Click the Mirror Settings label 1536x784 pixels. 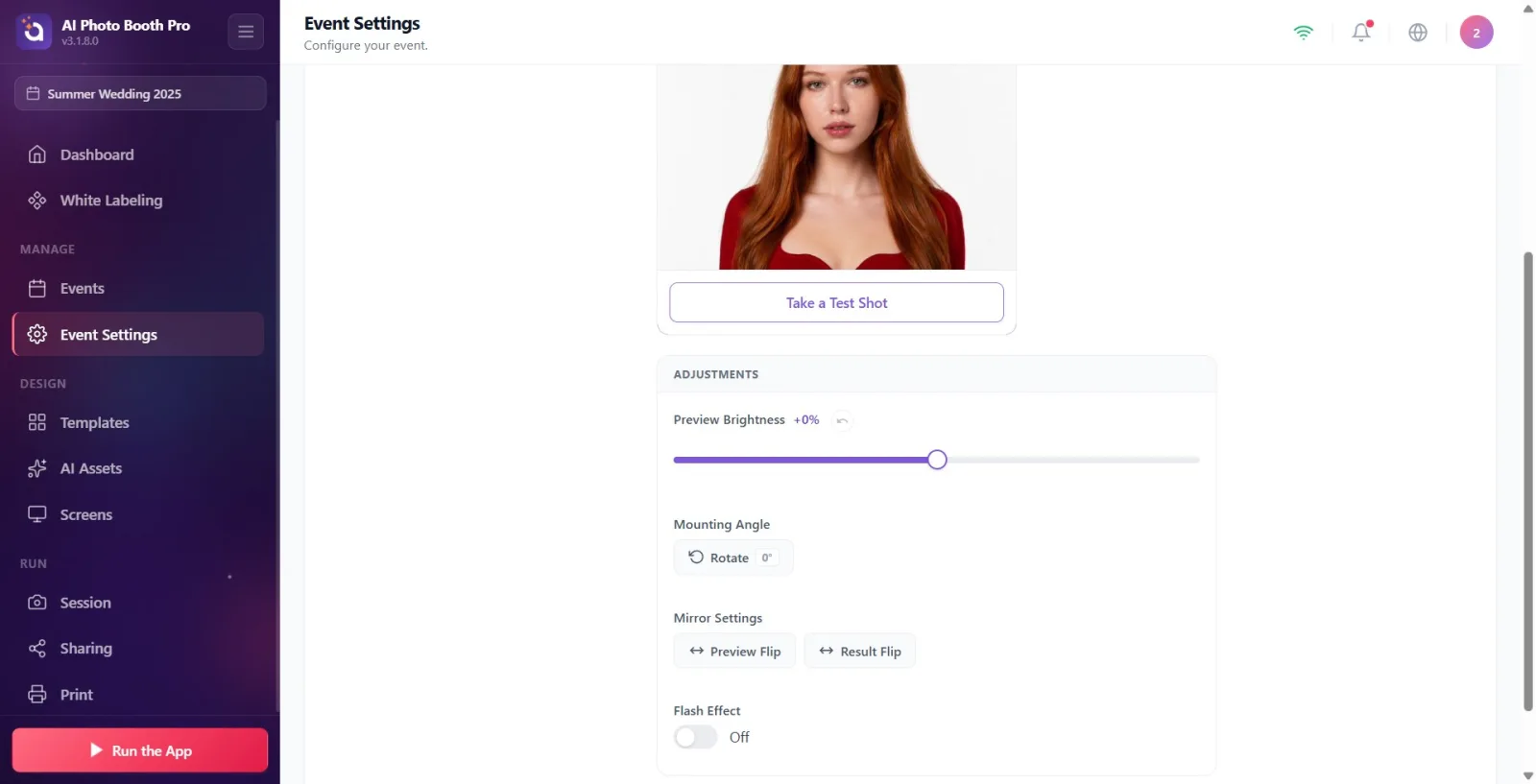click(x=718, y=618)
